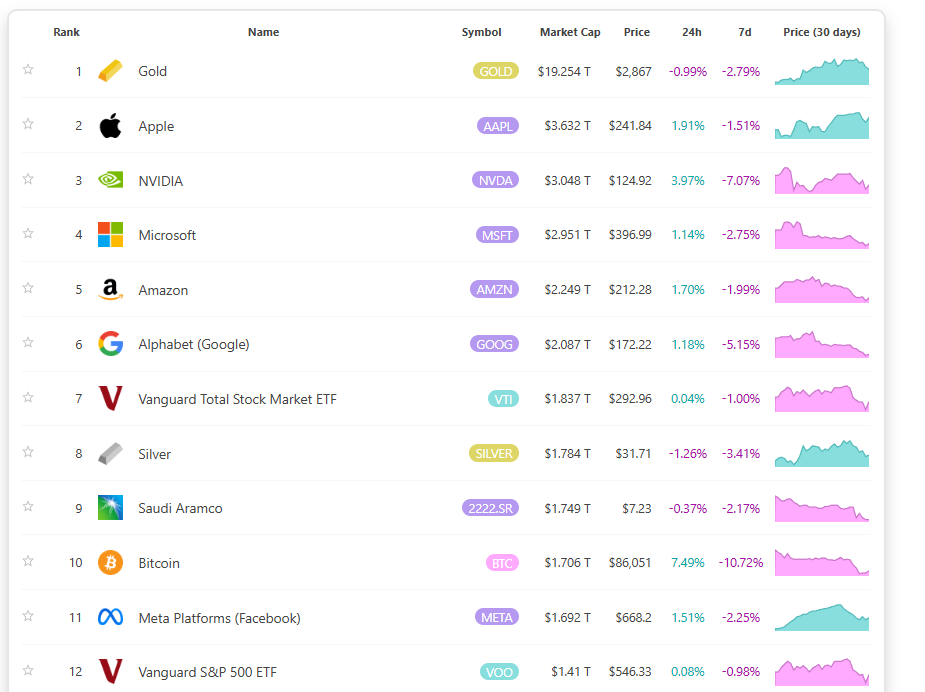Open the Alphabet (Google) name link

pos(194,344)
